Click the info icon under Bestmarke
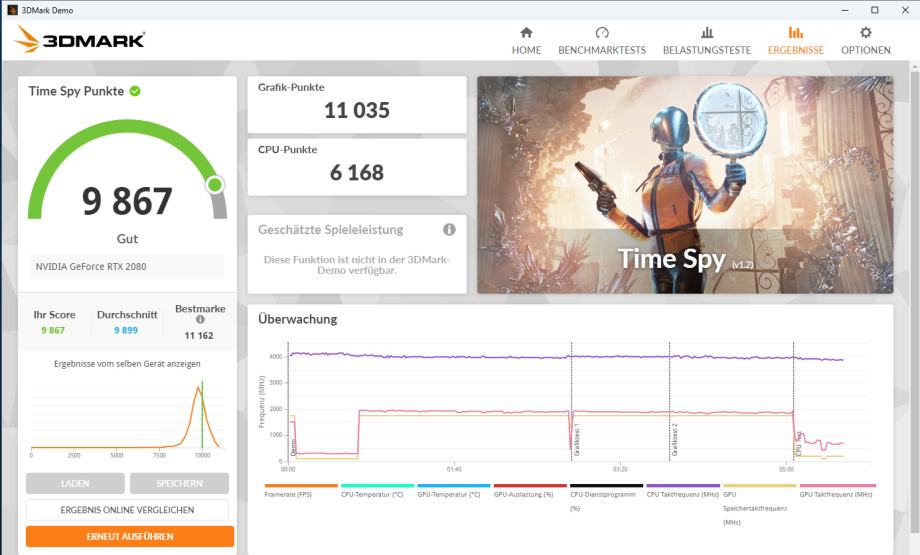 point(200,320)
